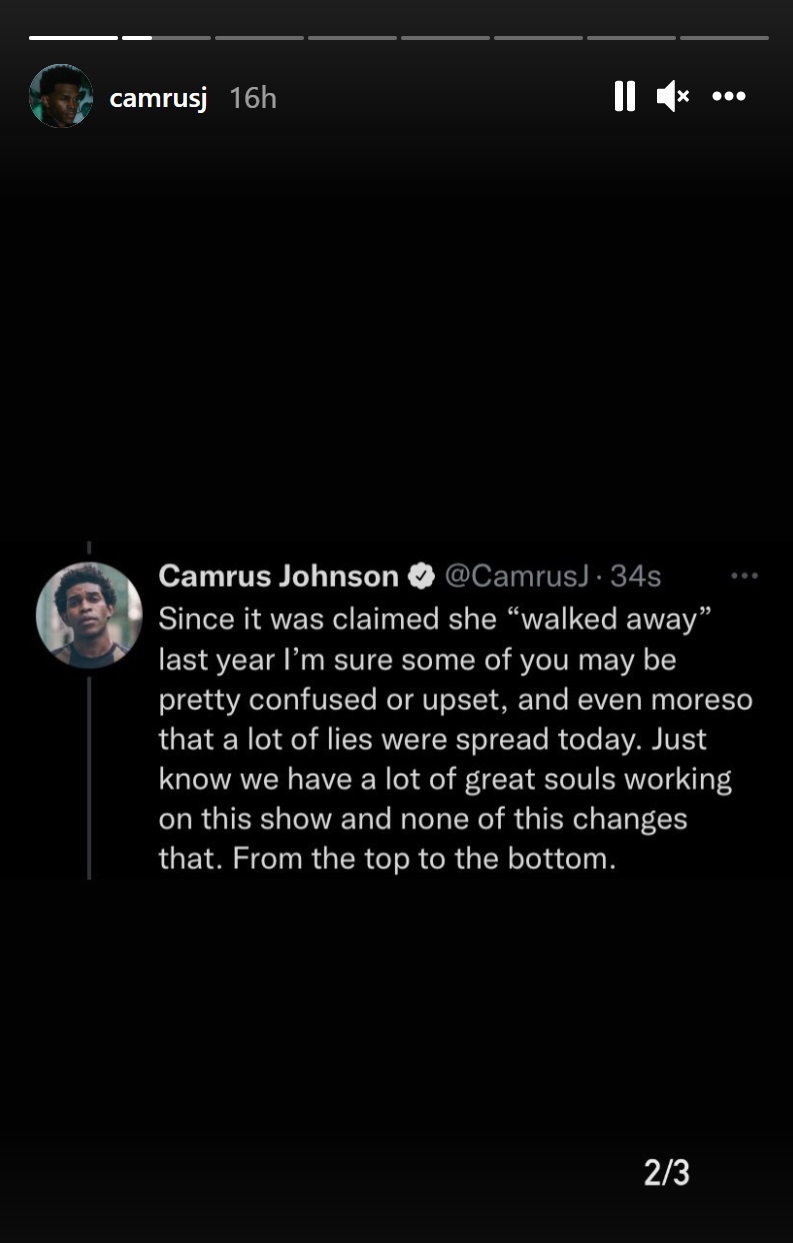
Task: Click the tweet author's round avatar
Action: (89, 615)
